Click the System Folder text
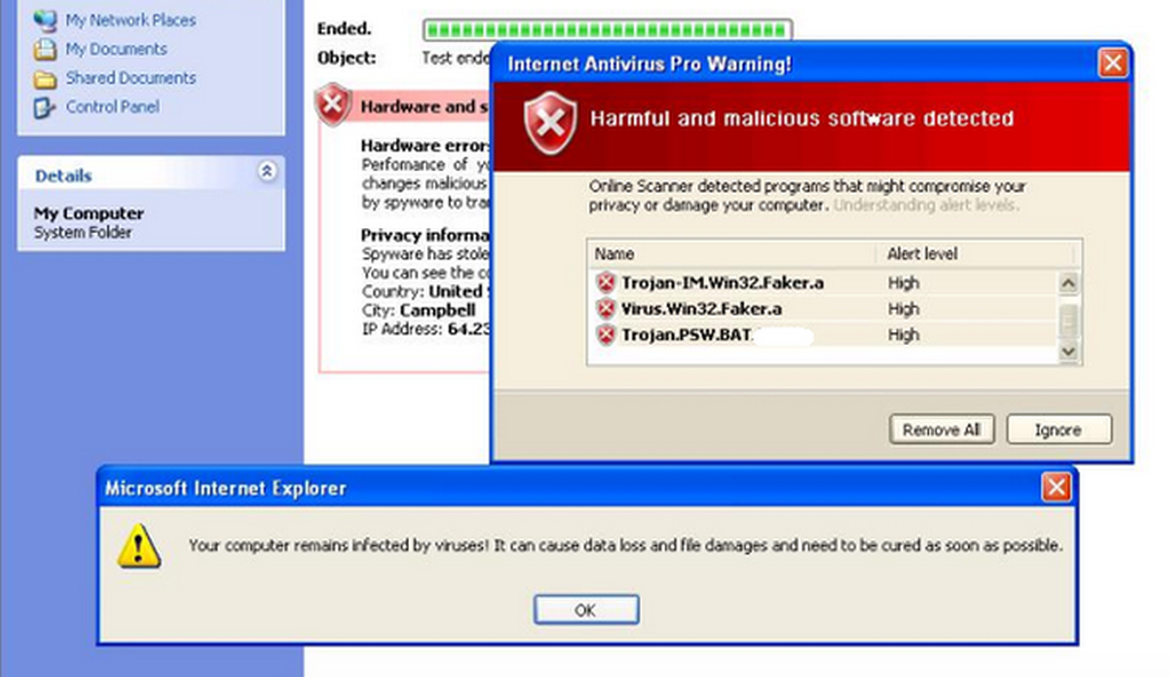 tap(83, 233)
